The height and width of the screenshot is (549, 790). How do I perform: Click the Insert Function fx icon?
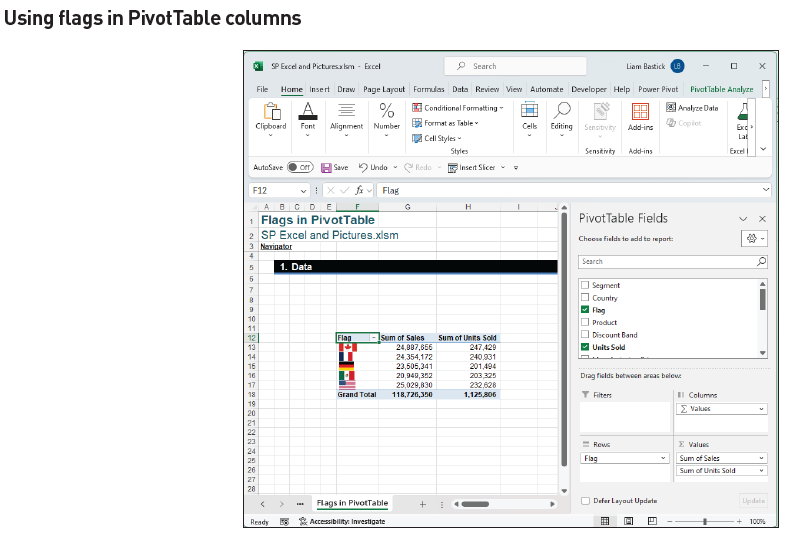[359, 190]
